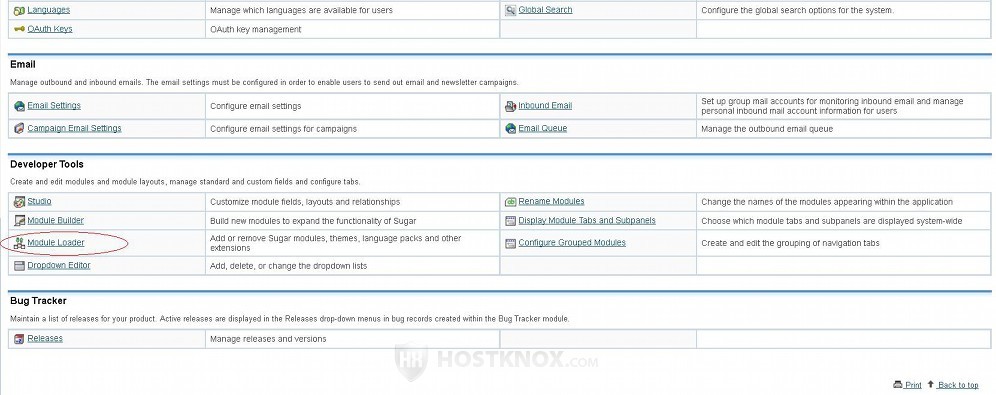Click the 'Developer Tools' section heading
The height and width of the screenshot is (395, 996).
[47, 164]
